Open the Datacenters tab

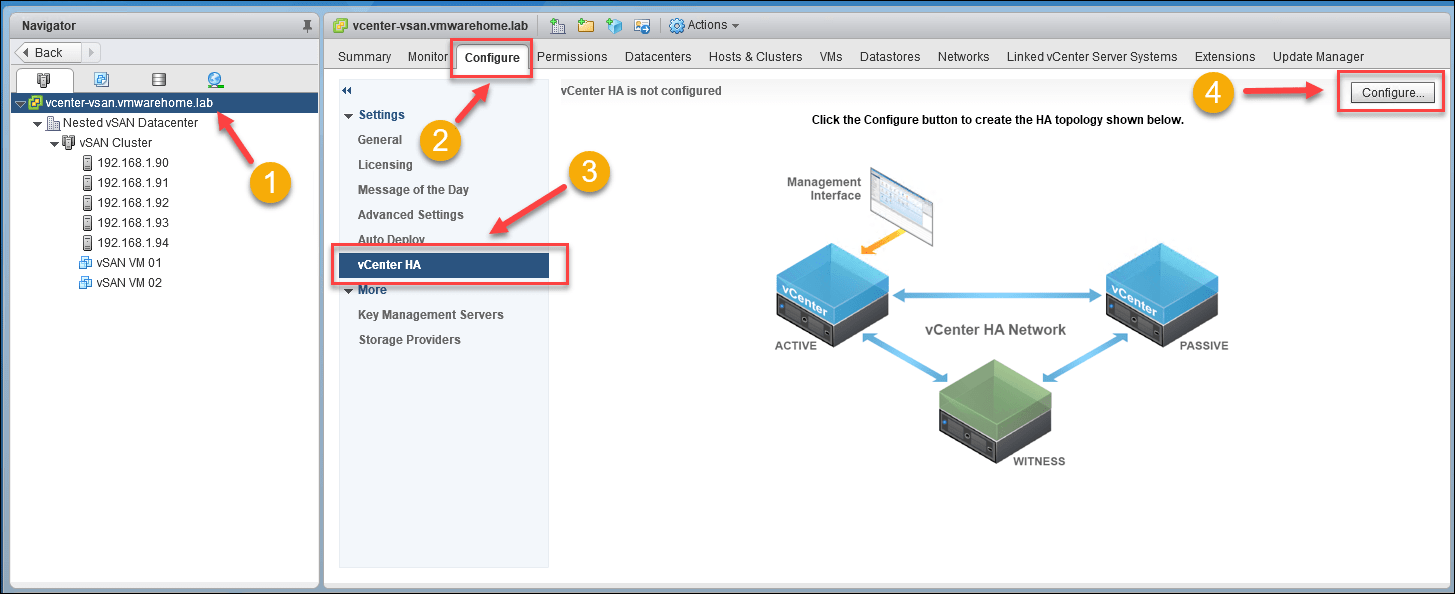(x=658, y=57)
